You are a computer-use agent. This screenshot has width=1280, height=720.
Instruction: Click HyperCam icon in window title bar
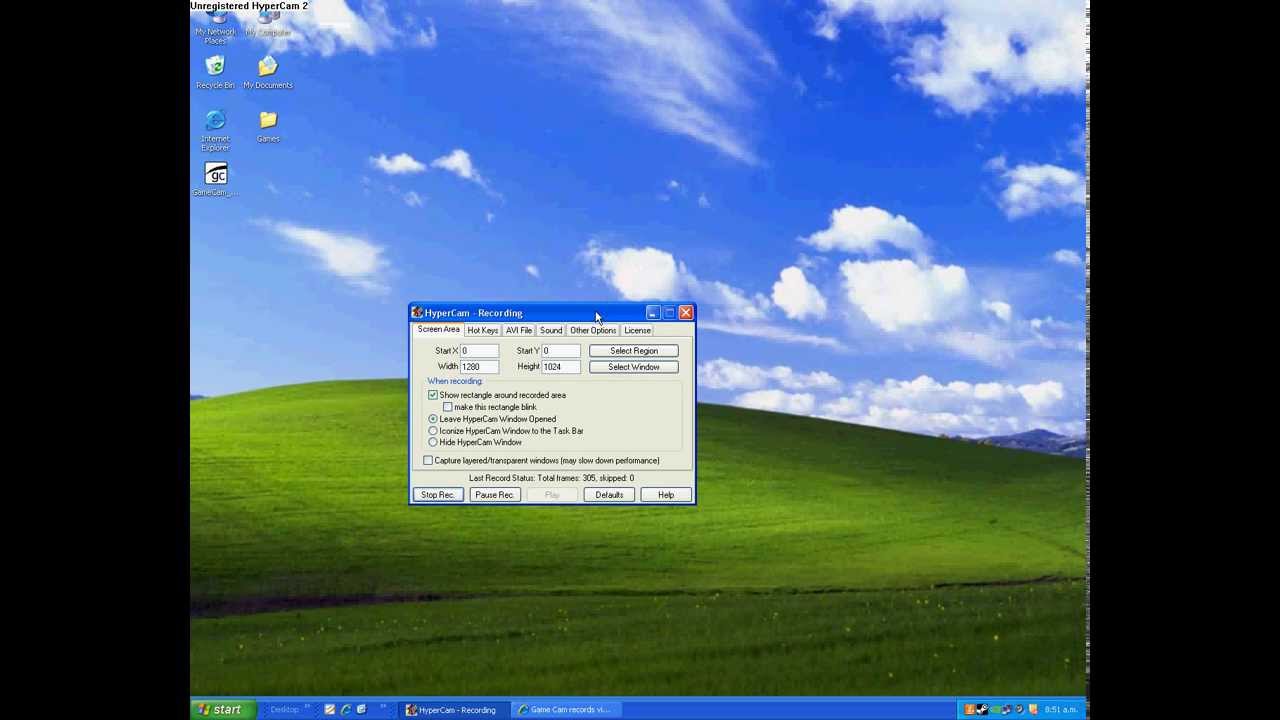coord(417,313)
